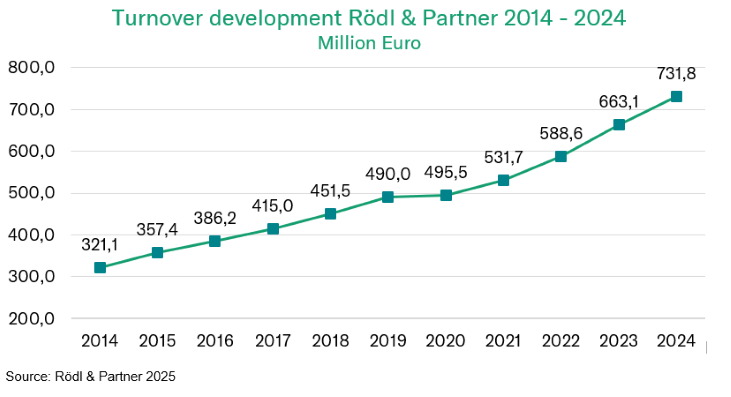Select the data label 386,2
This screenshot has width=731, height=397.
click(215, 218)
